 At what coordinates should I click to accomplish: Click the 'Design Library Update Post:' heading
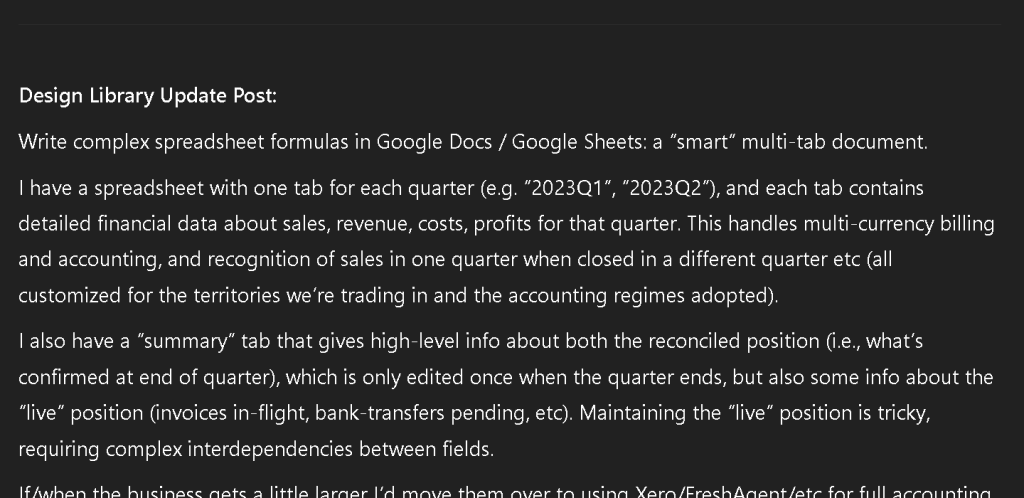pos(148,96)
